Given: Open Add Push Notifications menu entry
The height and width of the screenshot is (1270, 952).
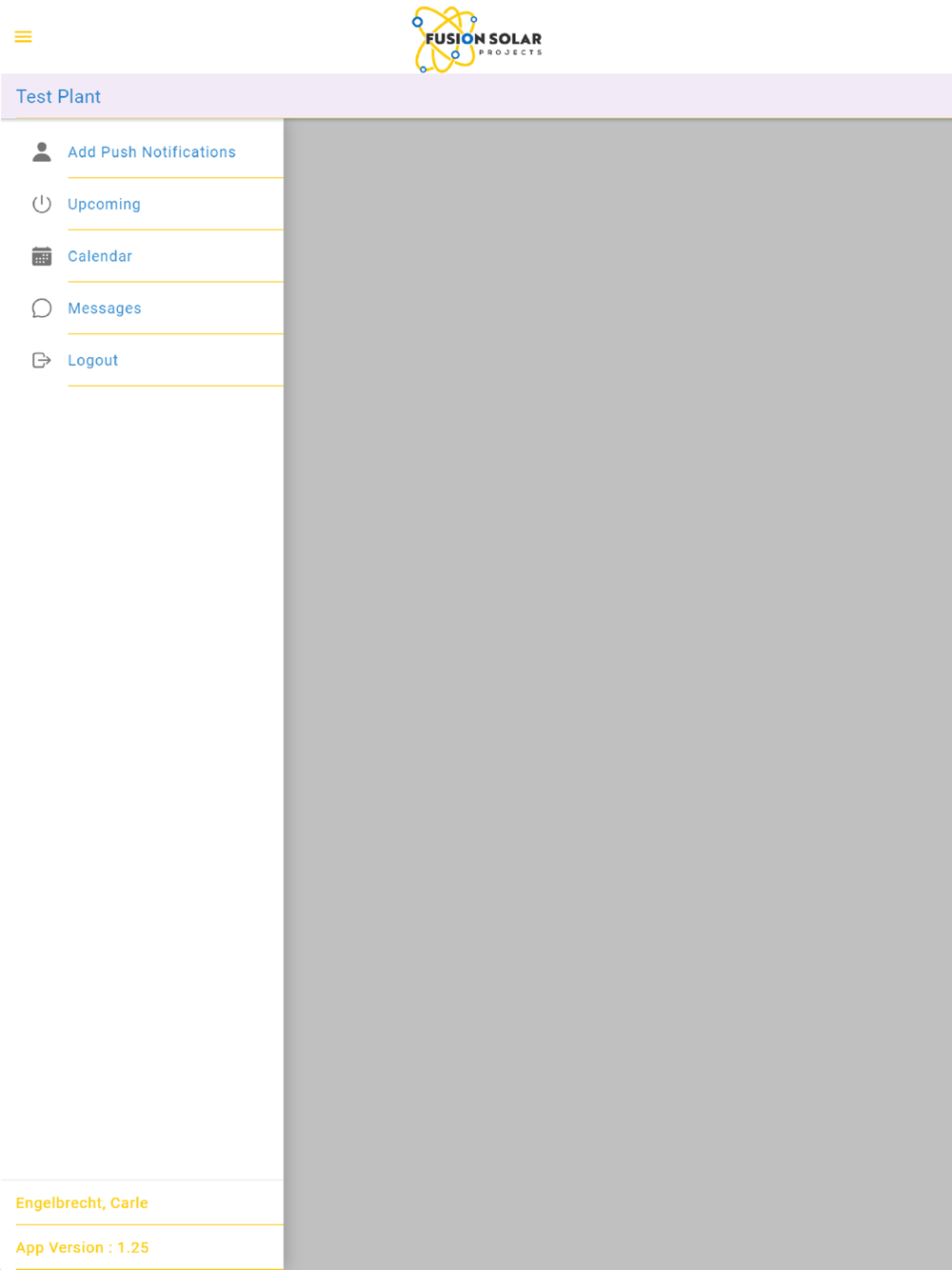Looking at the screenshot, I should coord(142,152).
